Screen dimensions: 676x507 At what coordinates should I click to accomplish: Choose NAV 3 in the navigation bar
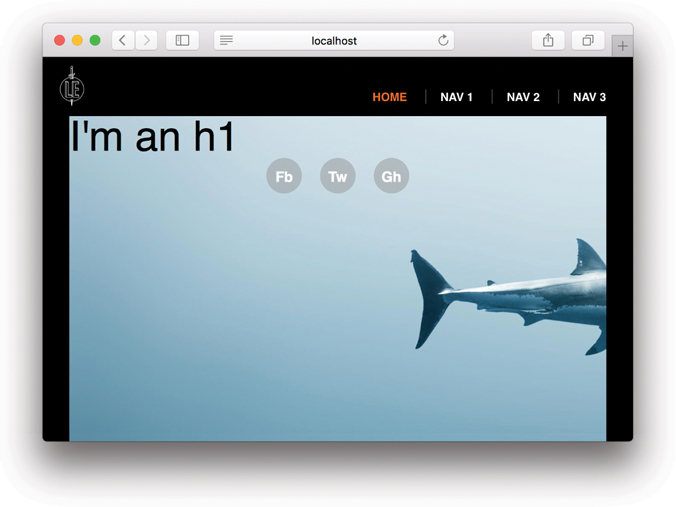(589, 97)
